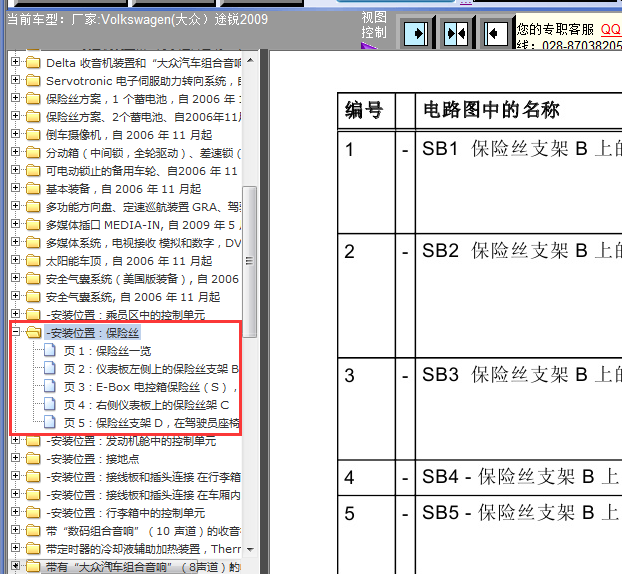Click tree scrollbar down arrow
The height and width of the screenshot is (574, 622).
point(250,550)
